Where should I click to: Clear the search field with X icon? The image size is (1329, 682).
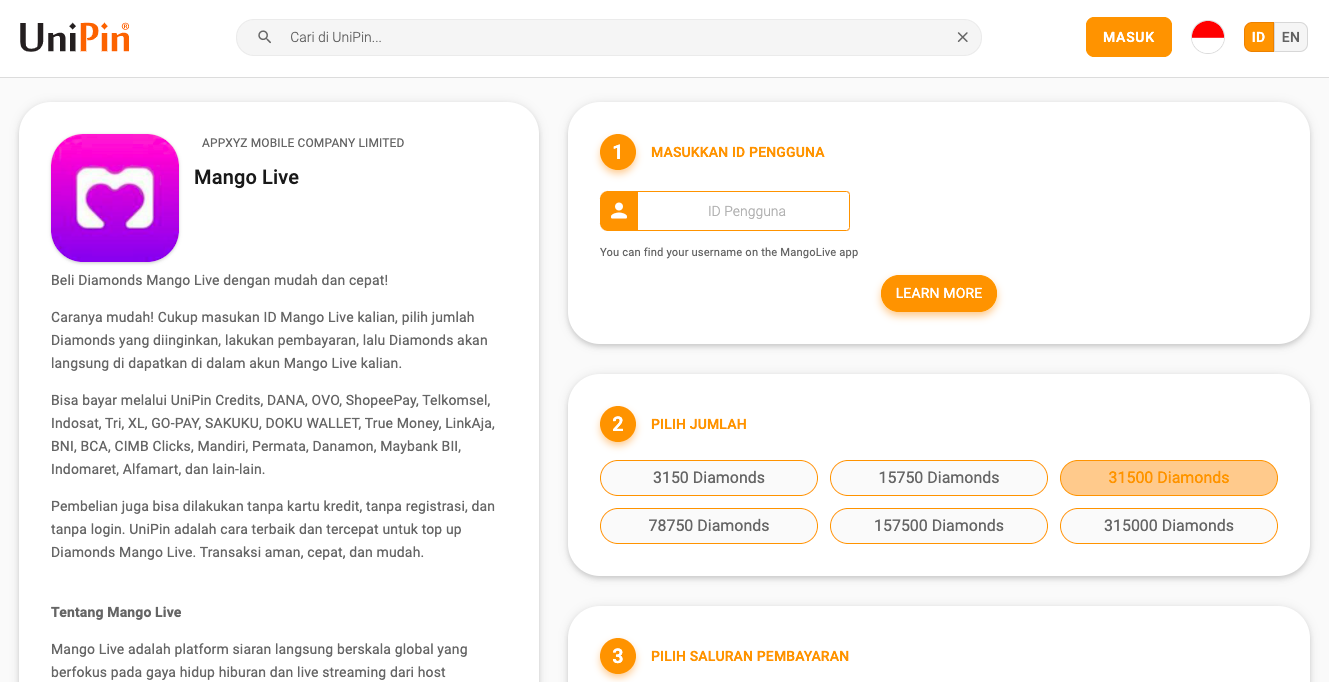(x=962, y=37)
